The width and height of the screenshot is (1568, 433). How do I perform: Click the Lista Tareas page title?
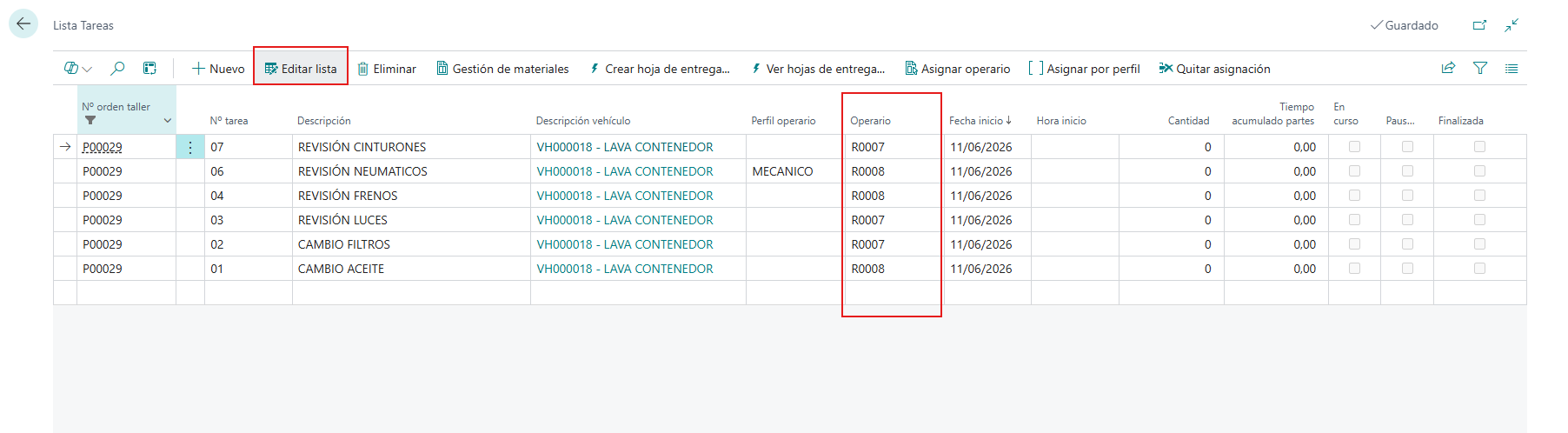83,25
